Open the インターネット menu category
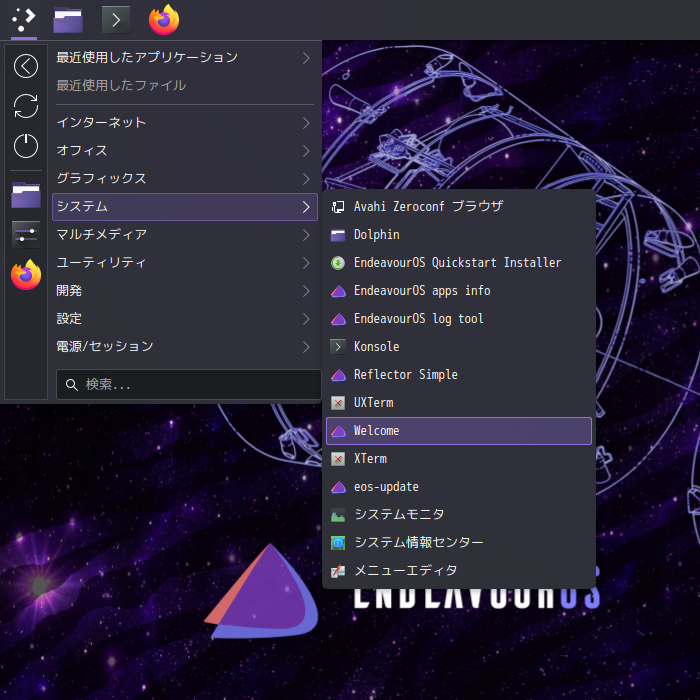 (x=185, y=123)
